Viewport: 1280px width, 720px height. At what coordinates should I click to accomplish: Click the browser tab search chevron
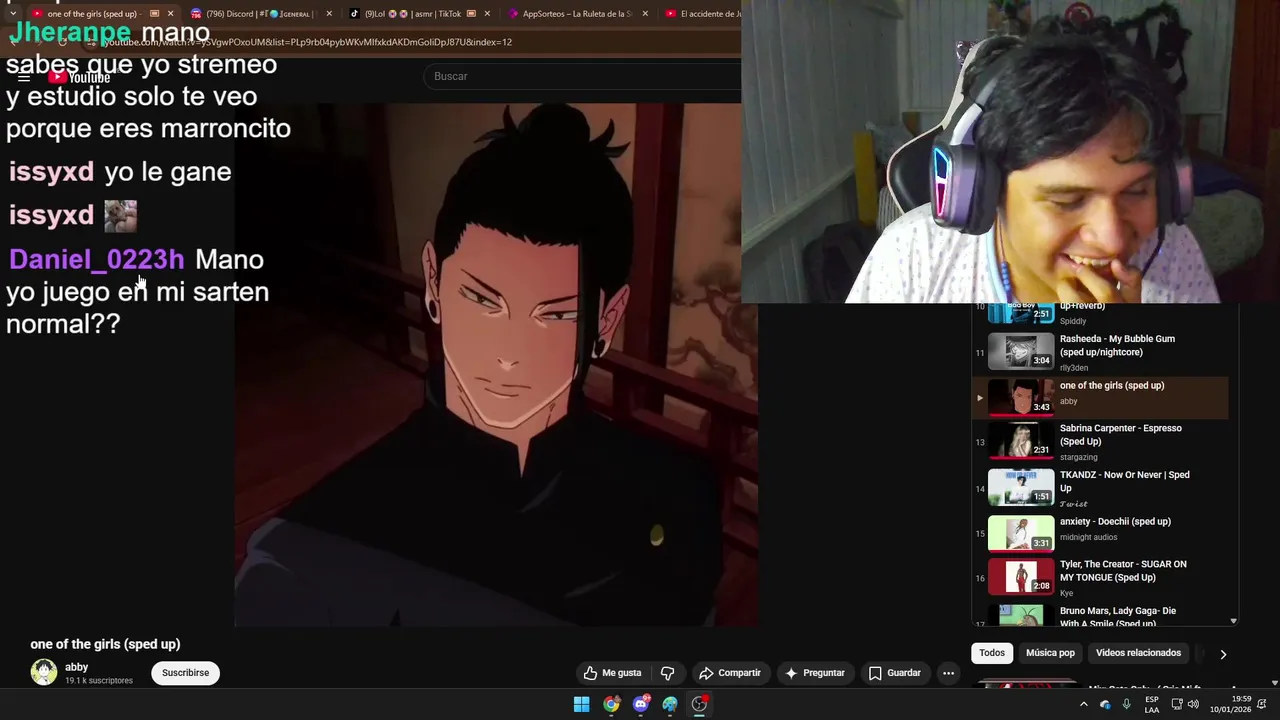coord(12,14)
